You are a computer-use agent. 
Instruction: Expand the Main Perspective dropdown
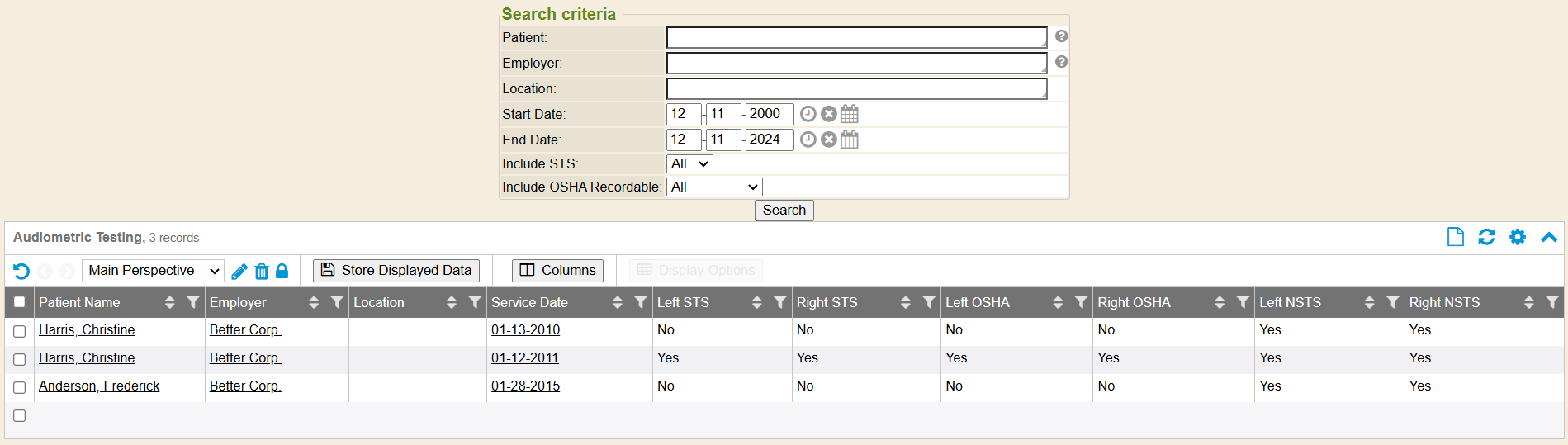pyautogui.click(x=154, y=271)
